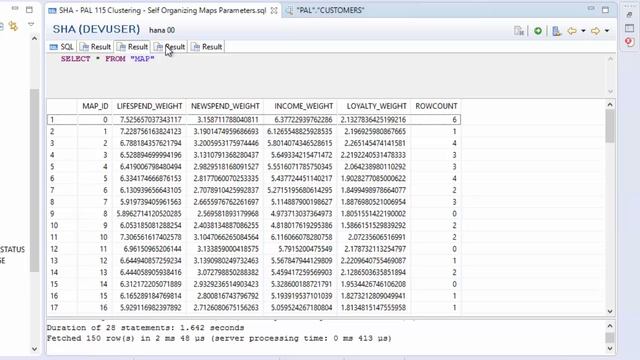Click the console pane scroll-down arrow
Screen dimensions: 640x360
click(610, 349)
